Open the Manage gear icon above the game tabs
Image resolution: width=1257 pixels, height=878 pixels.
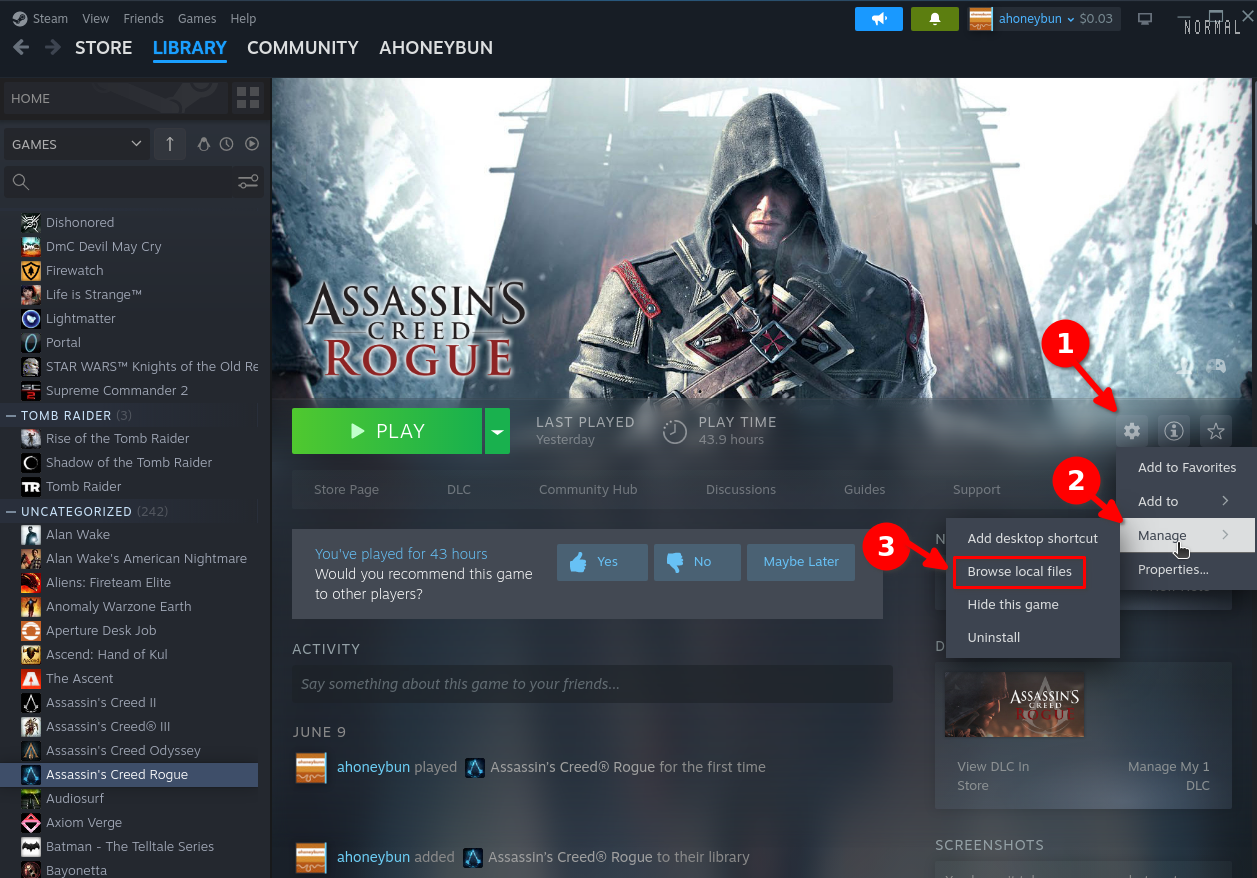1131,430
